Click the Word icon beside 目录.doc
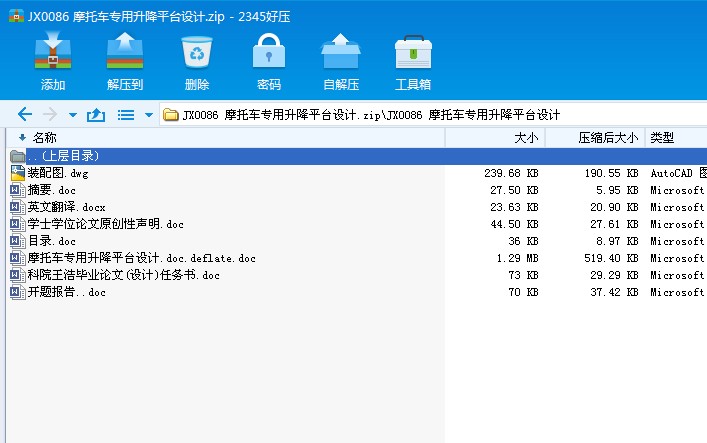The image size is (707, 443). (18, 241)
